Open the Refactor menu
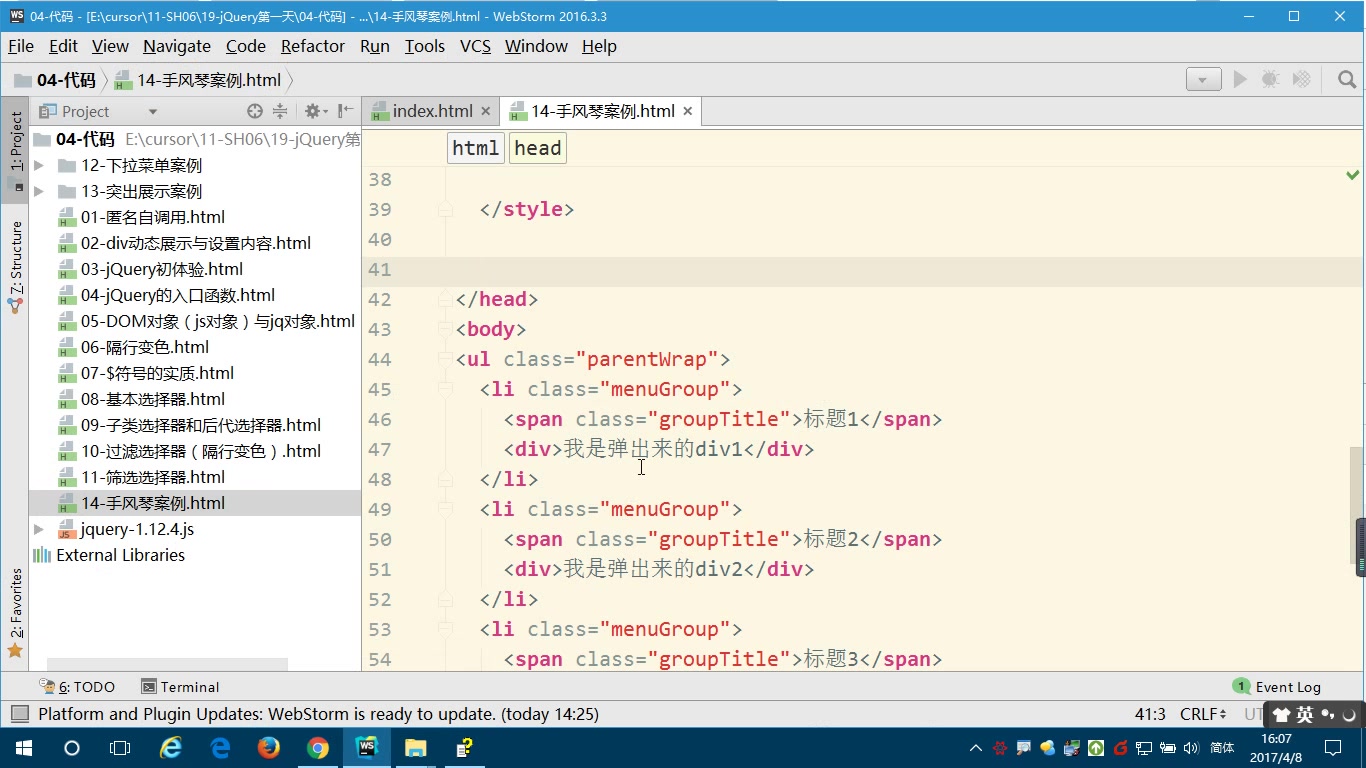Screen dimensions: 1366x768 [x=312, y=46]
